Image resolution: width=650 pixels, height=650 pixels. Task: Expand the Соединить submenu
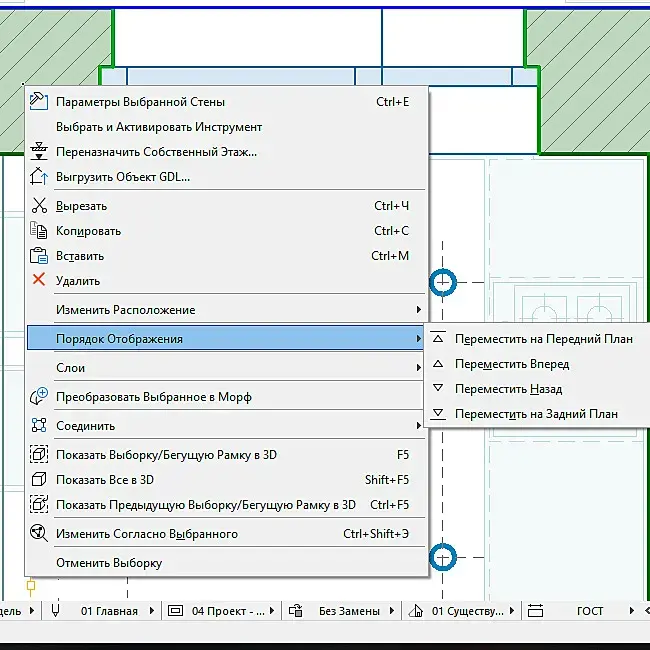pyautogui.click(x=226, y=426)
